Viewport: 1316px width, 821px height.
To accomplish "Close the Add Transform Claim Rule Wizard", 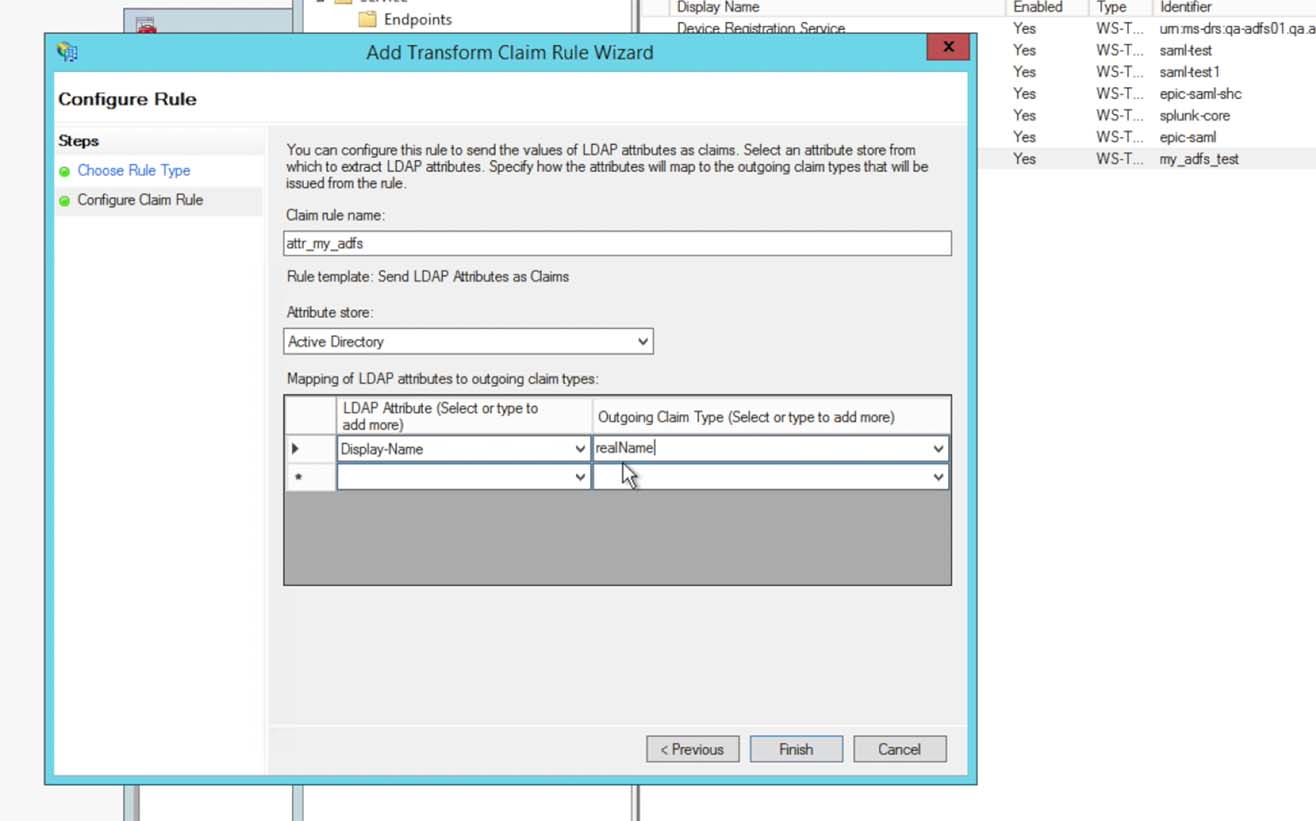I will point(947,47).
